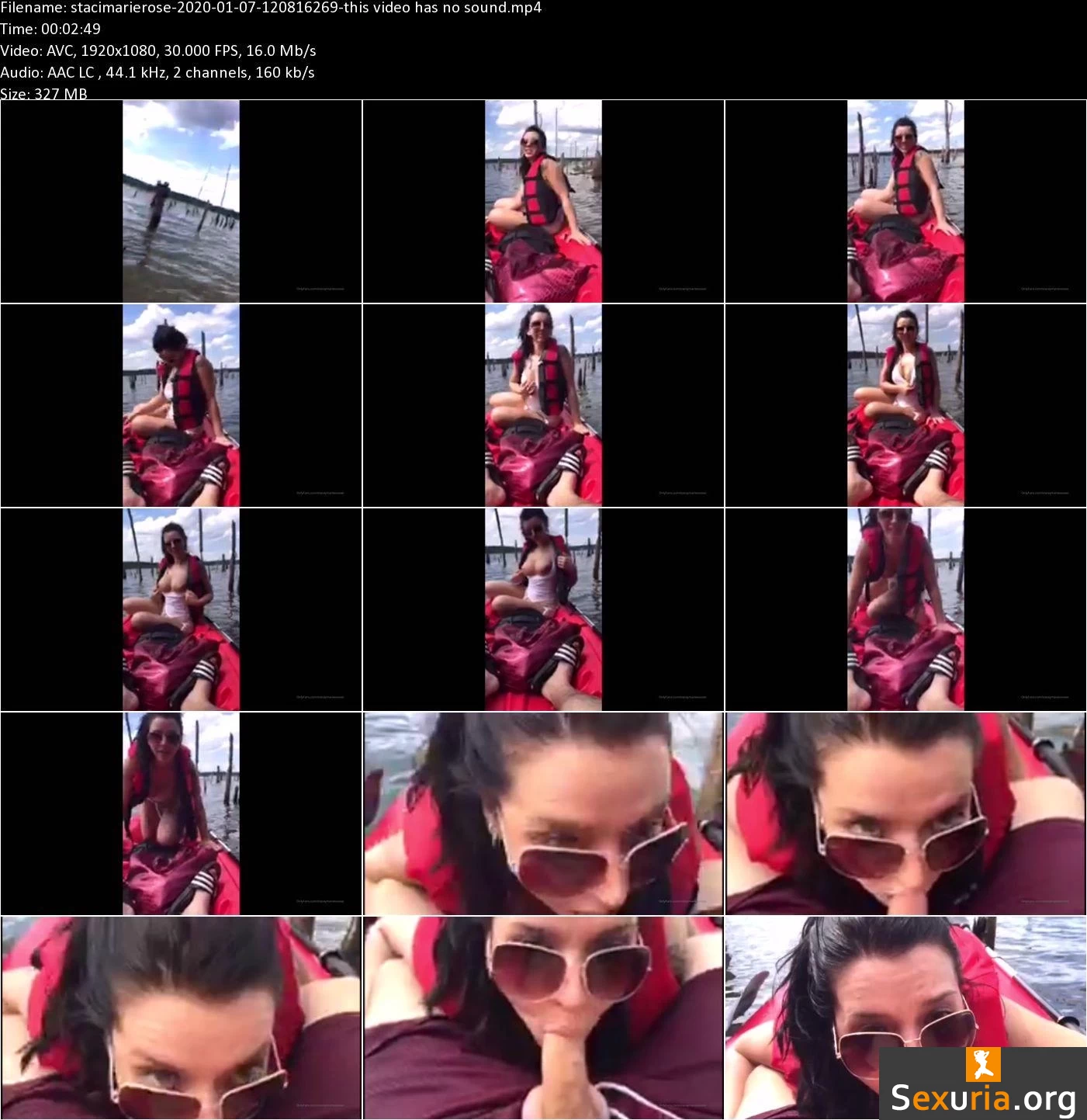Open the first thumbnail showing lake and sky

pyautogui.click(x=181, y=201)
